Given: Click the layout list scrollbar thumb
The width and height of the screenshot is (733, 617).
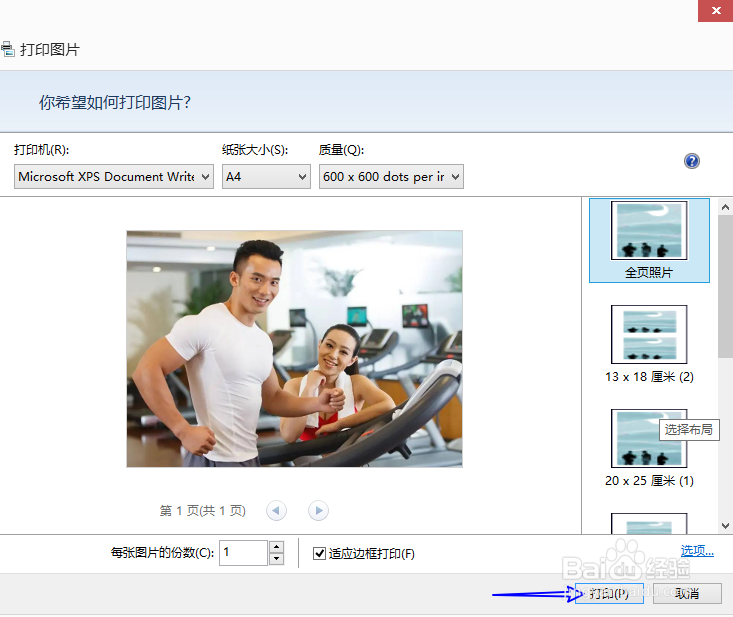Looking at the screenshot, I should tap(725, 287).
